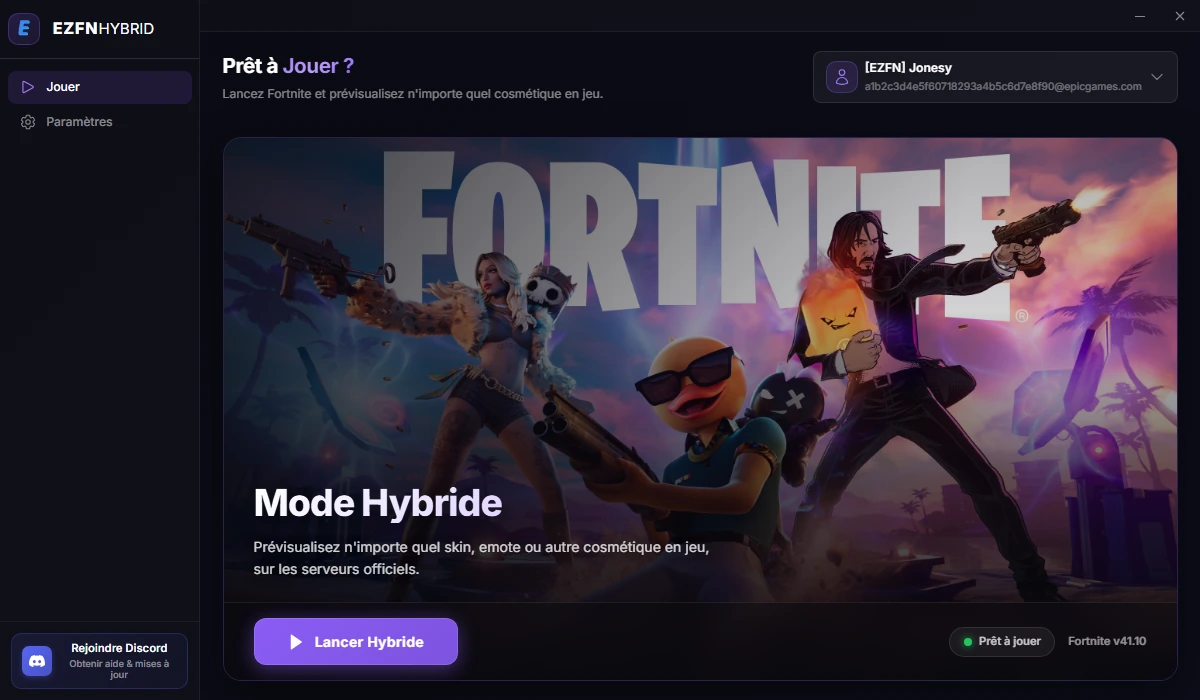Click the play arrow in Lancer Hybride

[x=296, y=642]
